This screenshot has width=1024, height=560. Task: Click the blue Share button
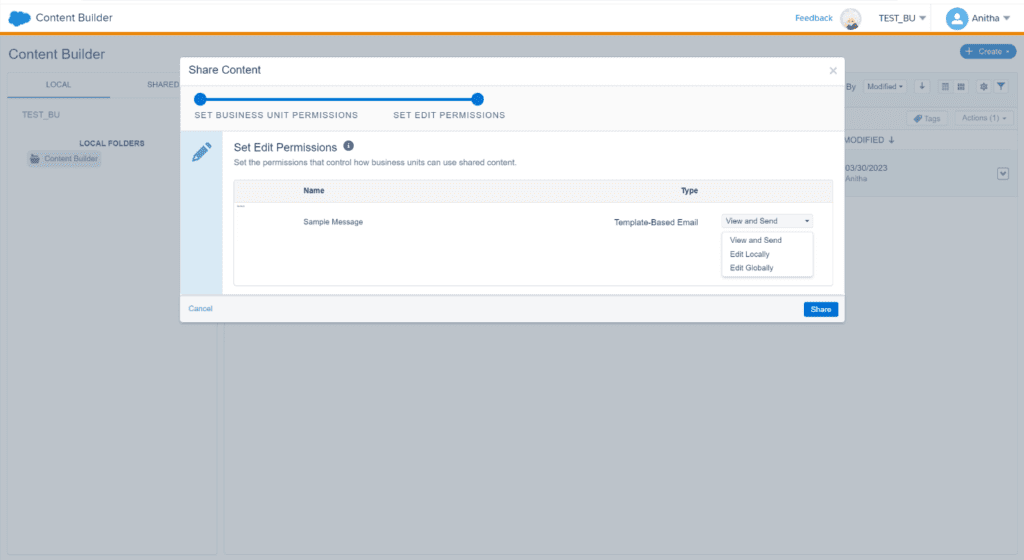[820, 309]
